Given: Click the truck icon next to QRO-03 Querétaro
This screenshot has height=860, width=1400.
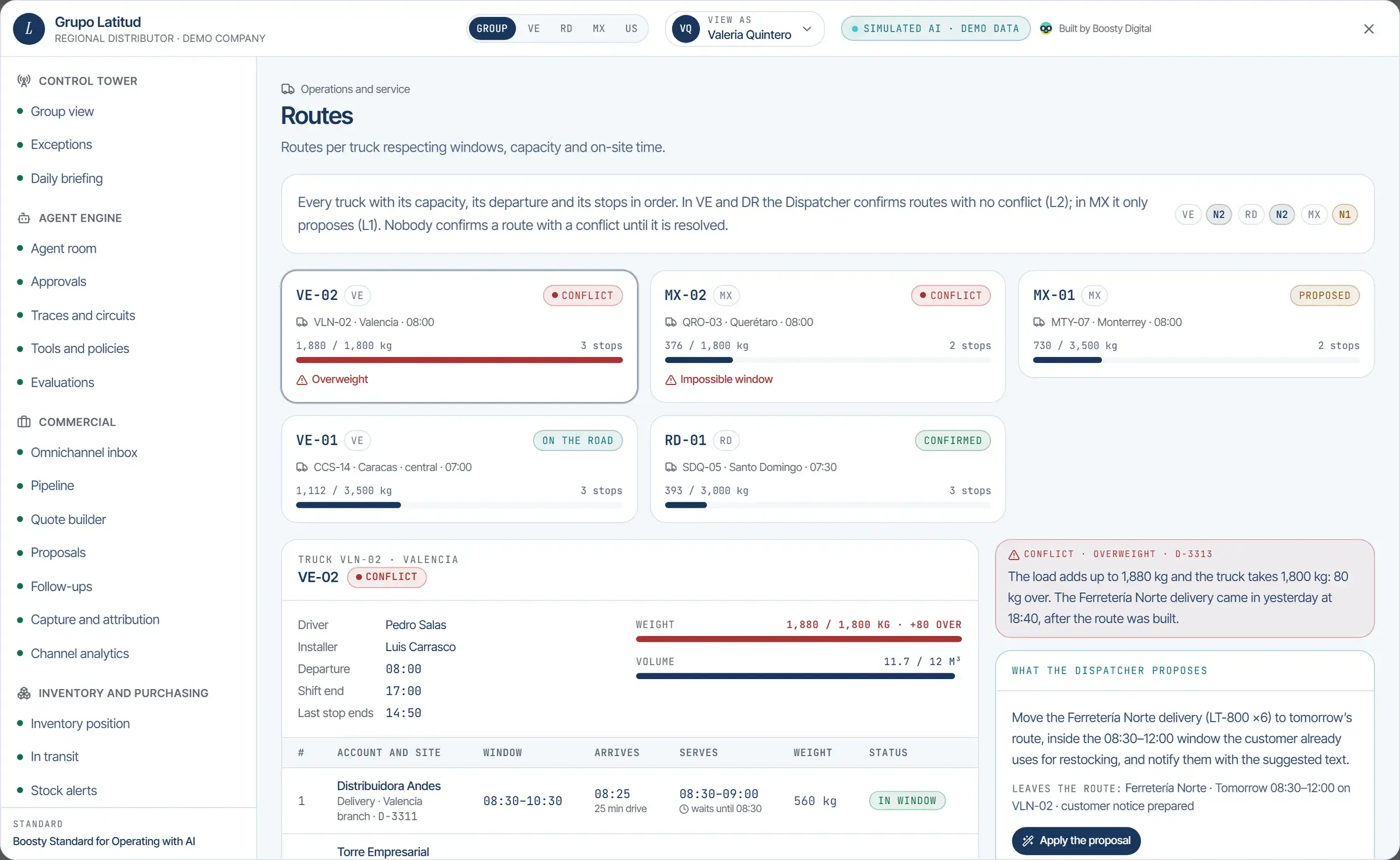Looking at the screenshot, I should coord(671,322).
